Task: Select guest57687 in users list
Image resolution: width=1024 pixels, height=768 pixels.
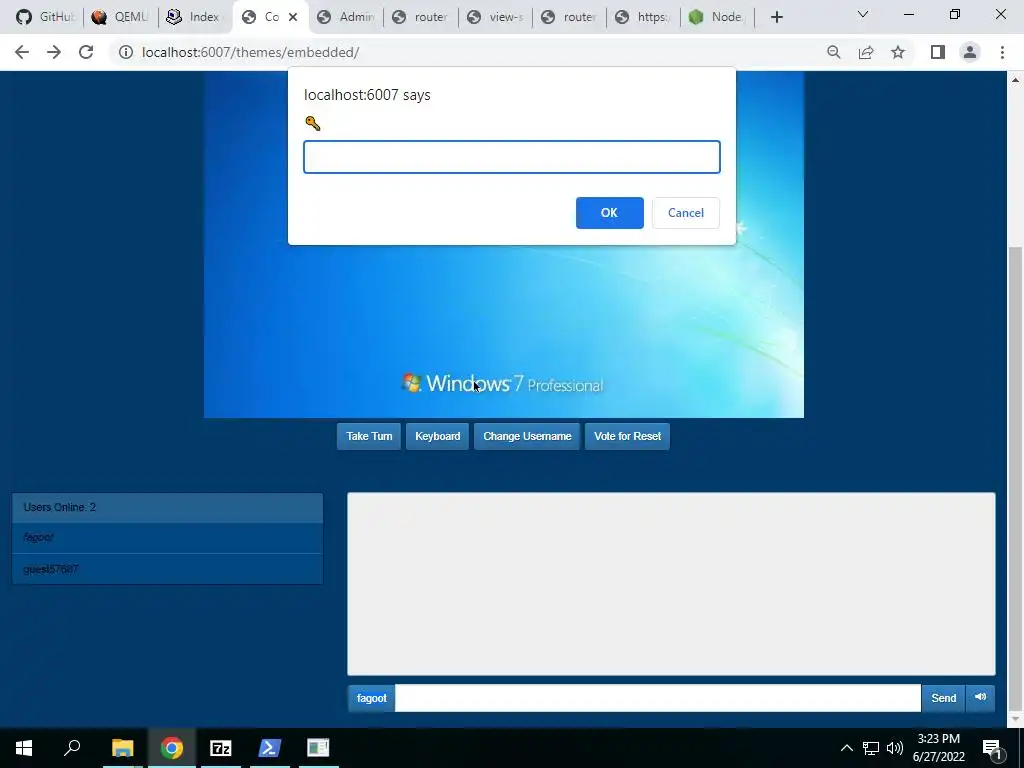Action: click(167, 569)
